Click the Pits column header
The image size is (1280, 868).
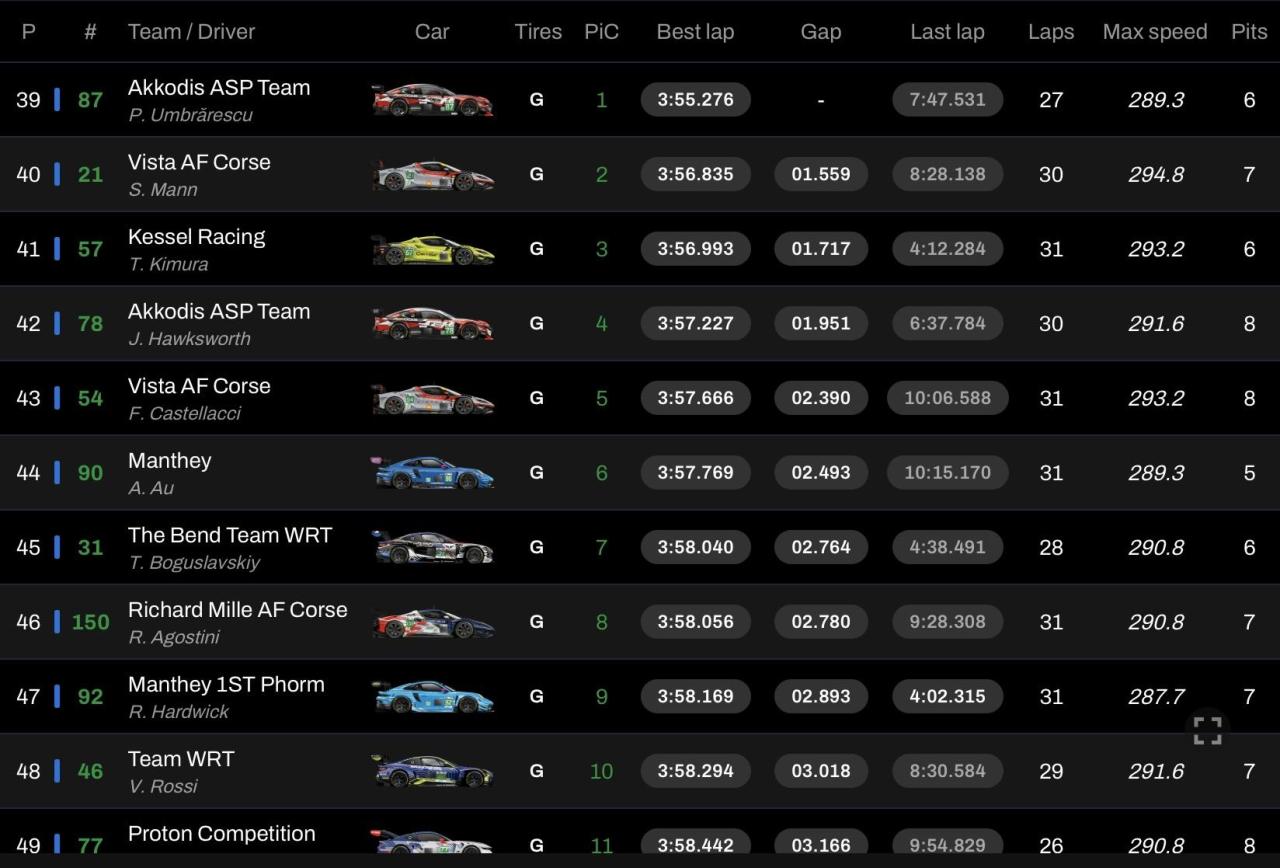pos(1249,32)
